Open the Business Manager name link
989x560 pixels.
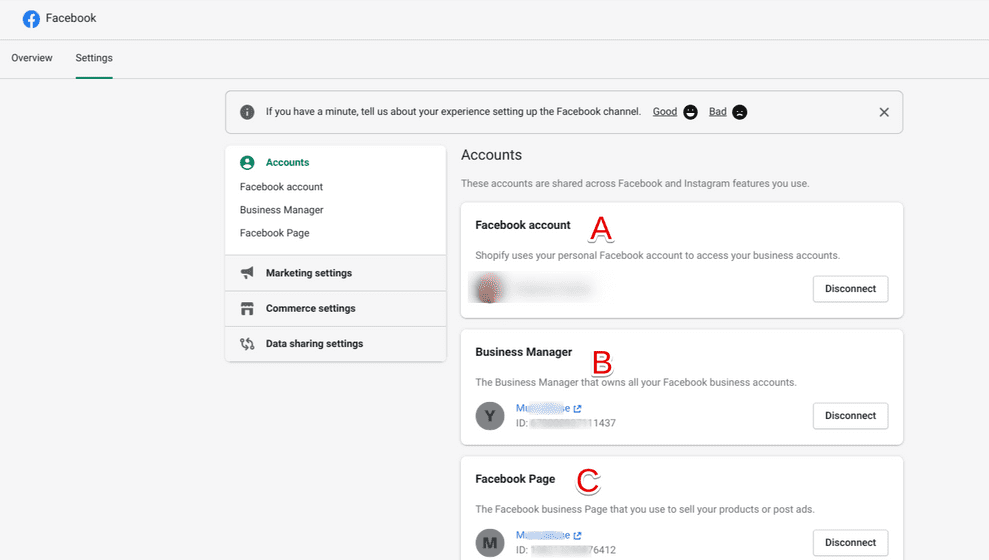[543, 409]
